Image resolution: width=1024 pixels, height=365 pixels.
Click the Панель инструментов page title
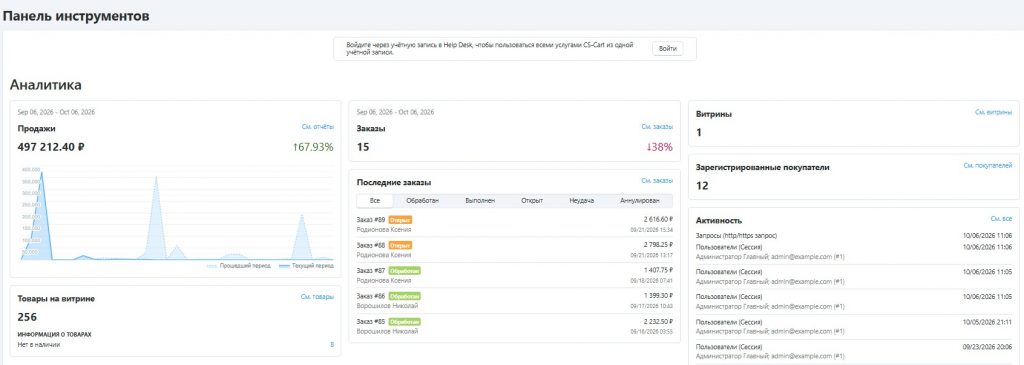(x=76, y=16)
